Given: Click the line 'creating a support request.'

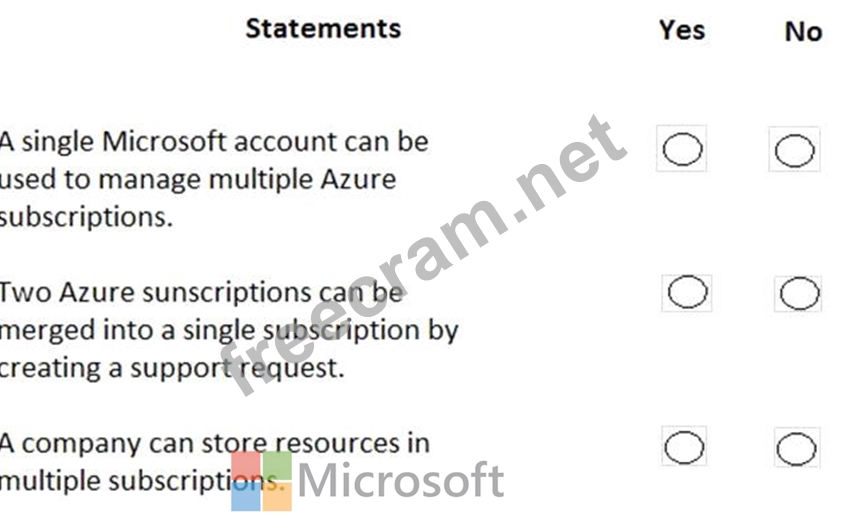Looking at the screenshot, I should click(x=171, y=369).
